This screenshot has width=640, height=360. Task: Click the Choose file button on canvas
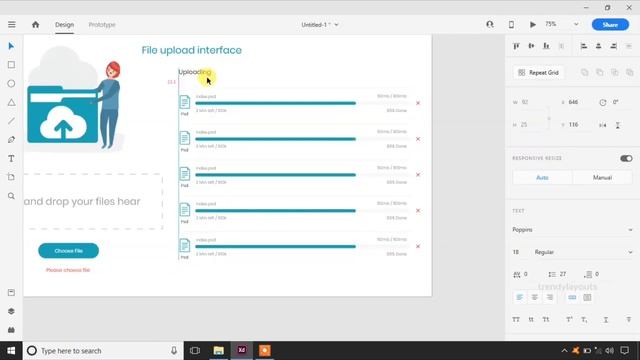[69, 251]
